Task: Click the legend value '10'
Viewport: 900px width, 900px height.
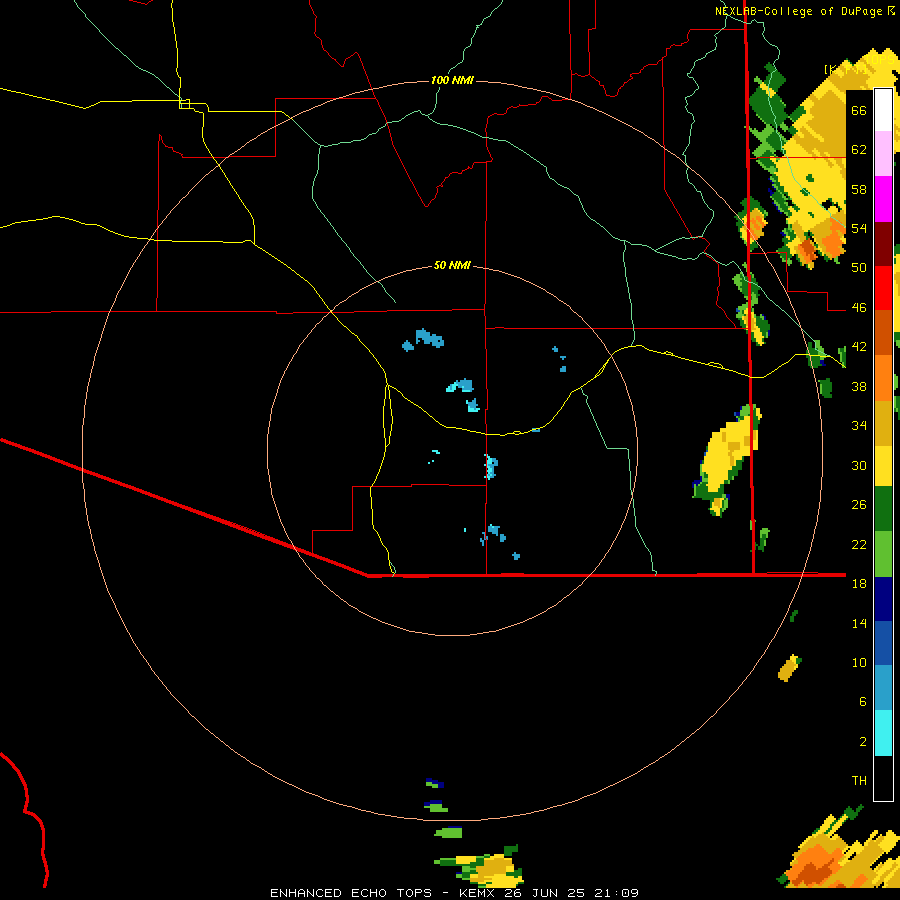Action: pos(859,662)
